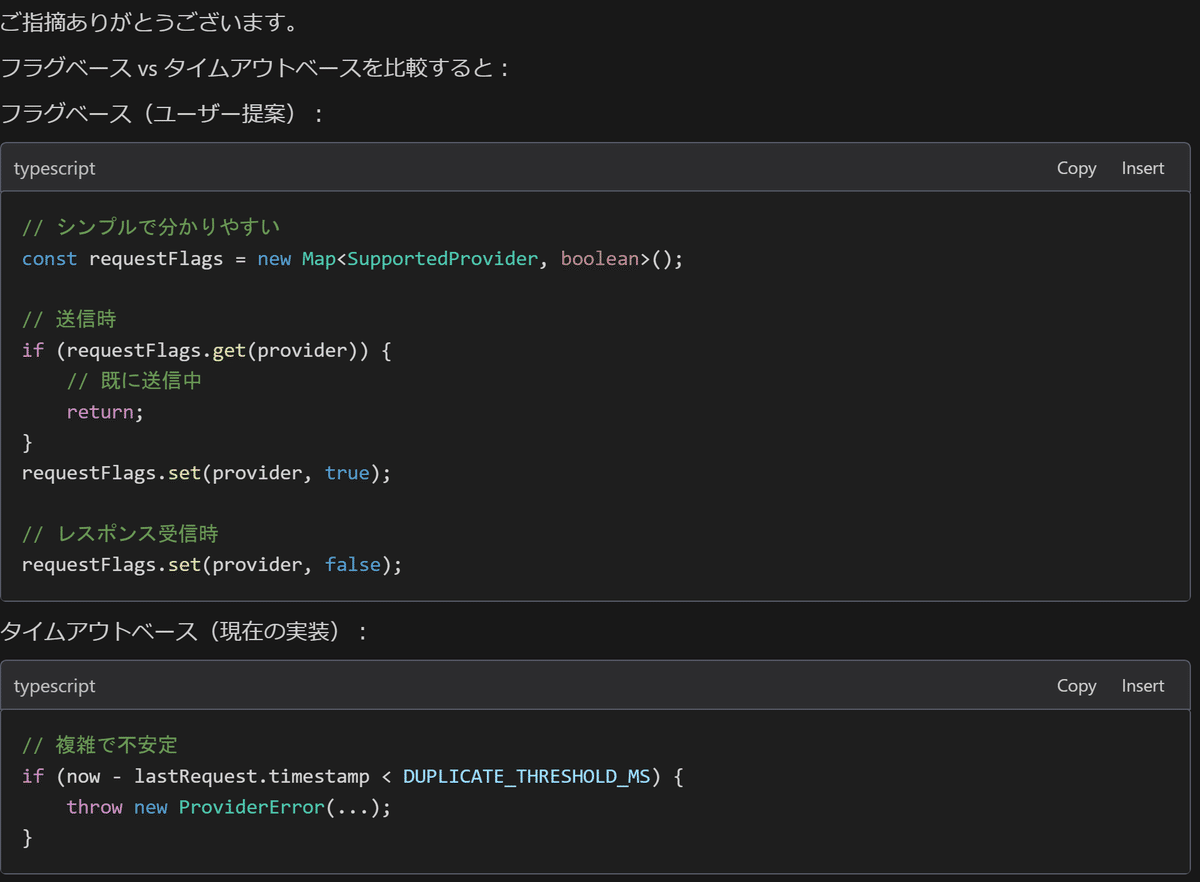Click the second code block's typescript label
Image resolution: width=1200 pixels, height=882 pixels.
(55, 687)
